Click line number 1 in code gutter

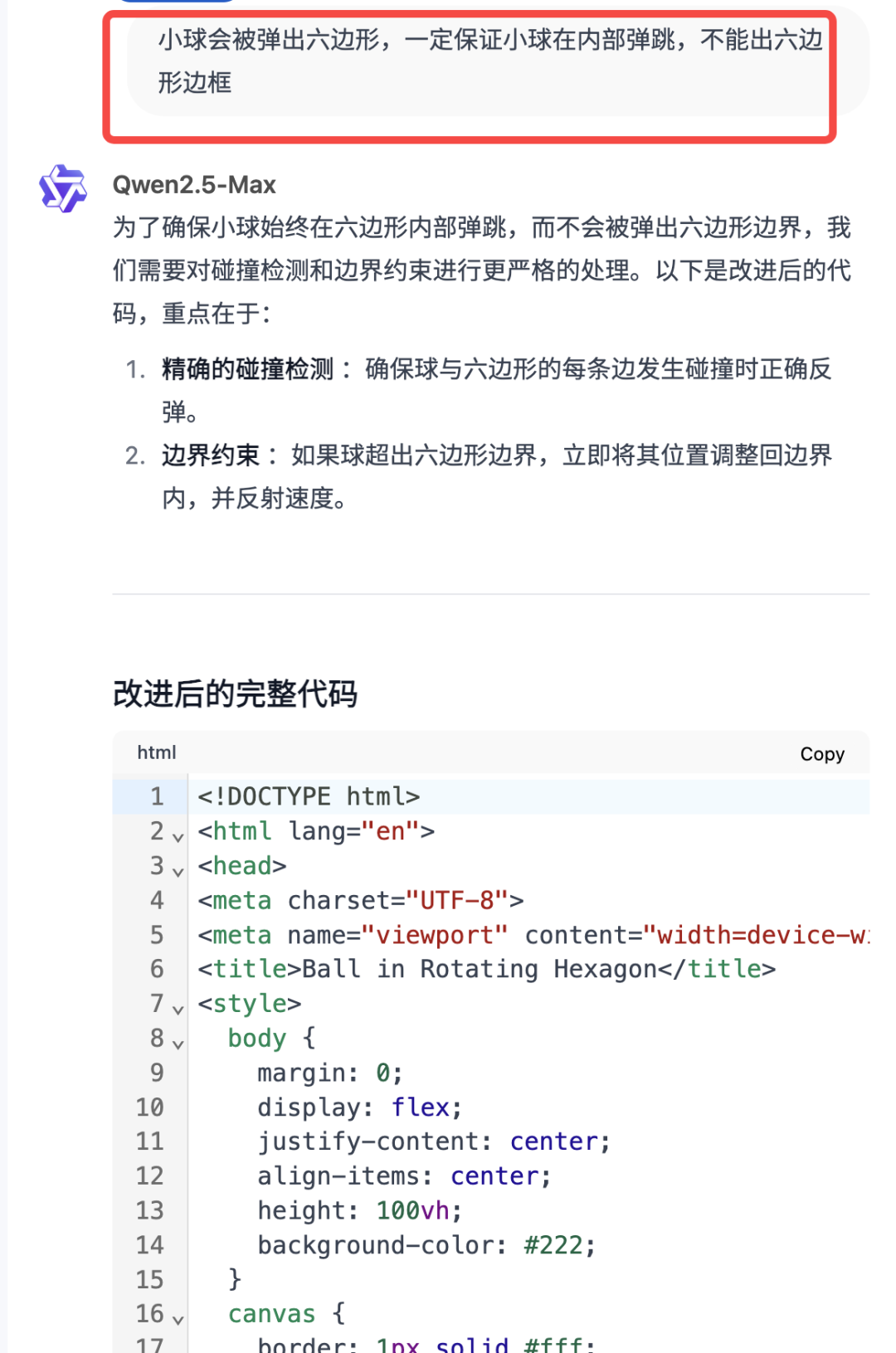[x=157, y=796]
